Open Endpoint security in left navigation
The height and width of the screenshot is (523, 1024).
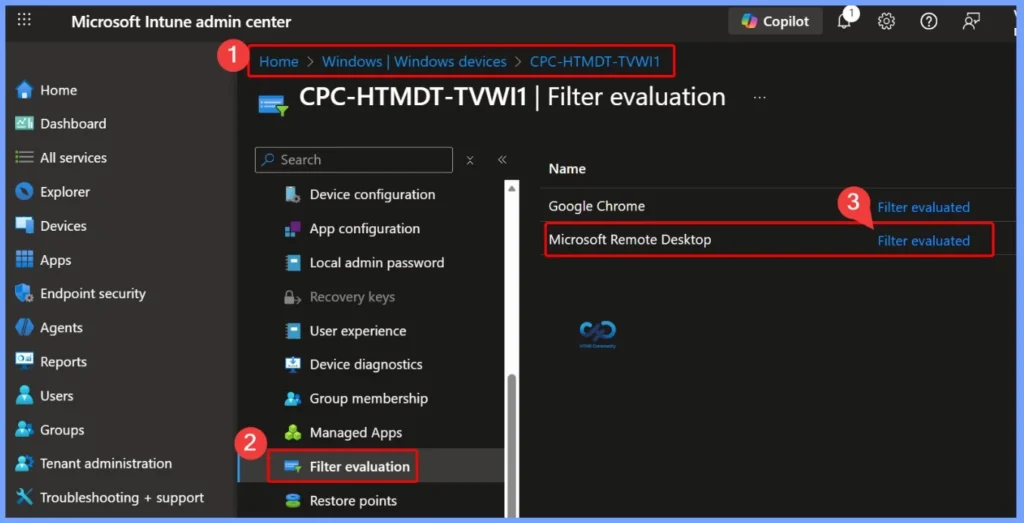(93, 293)
